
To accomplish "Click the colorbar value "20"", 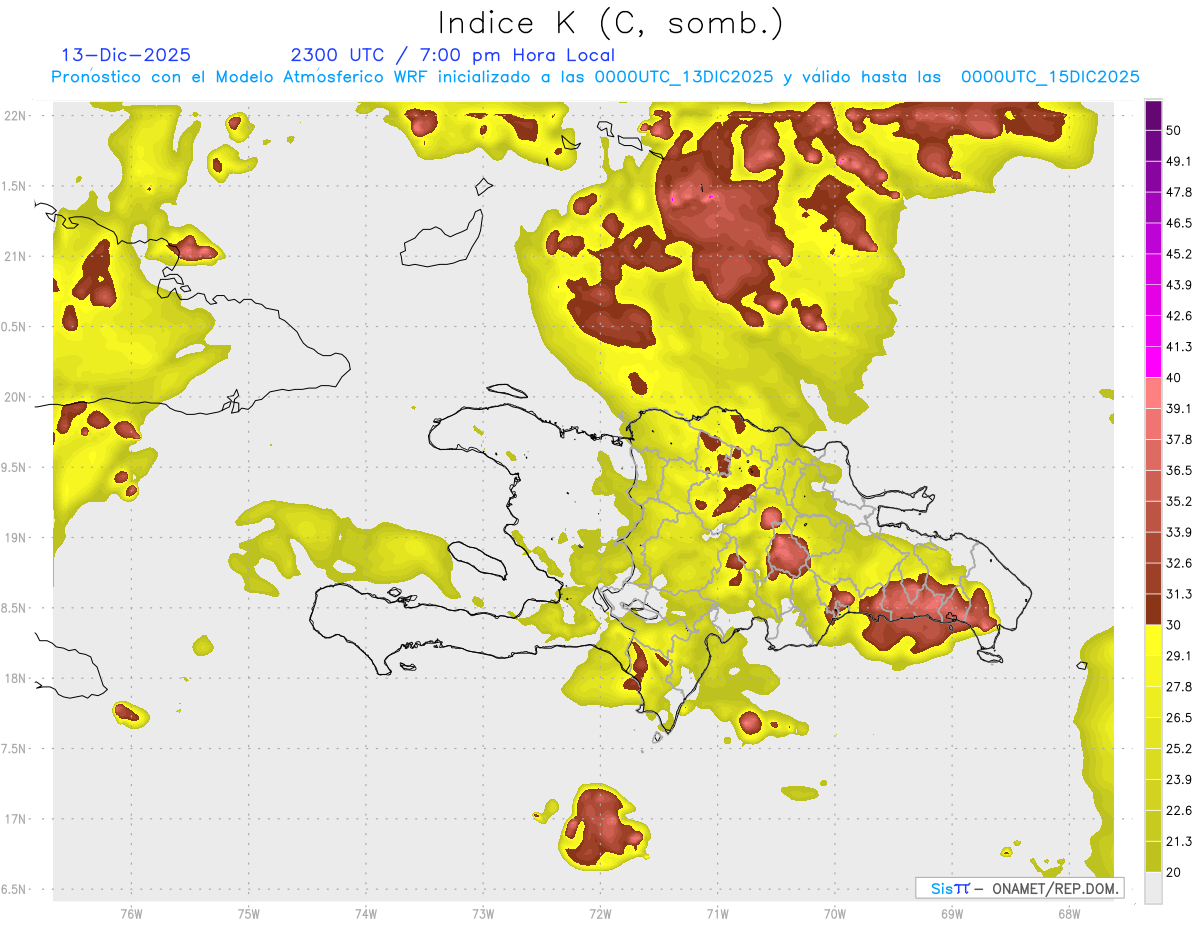I will coord(1175,871).
